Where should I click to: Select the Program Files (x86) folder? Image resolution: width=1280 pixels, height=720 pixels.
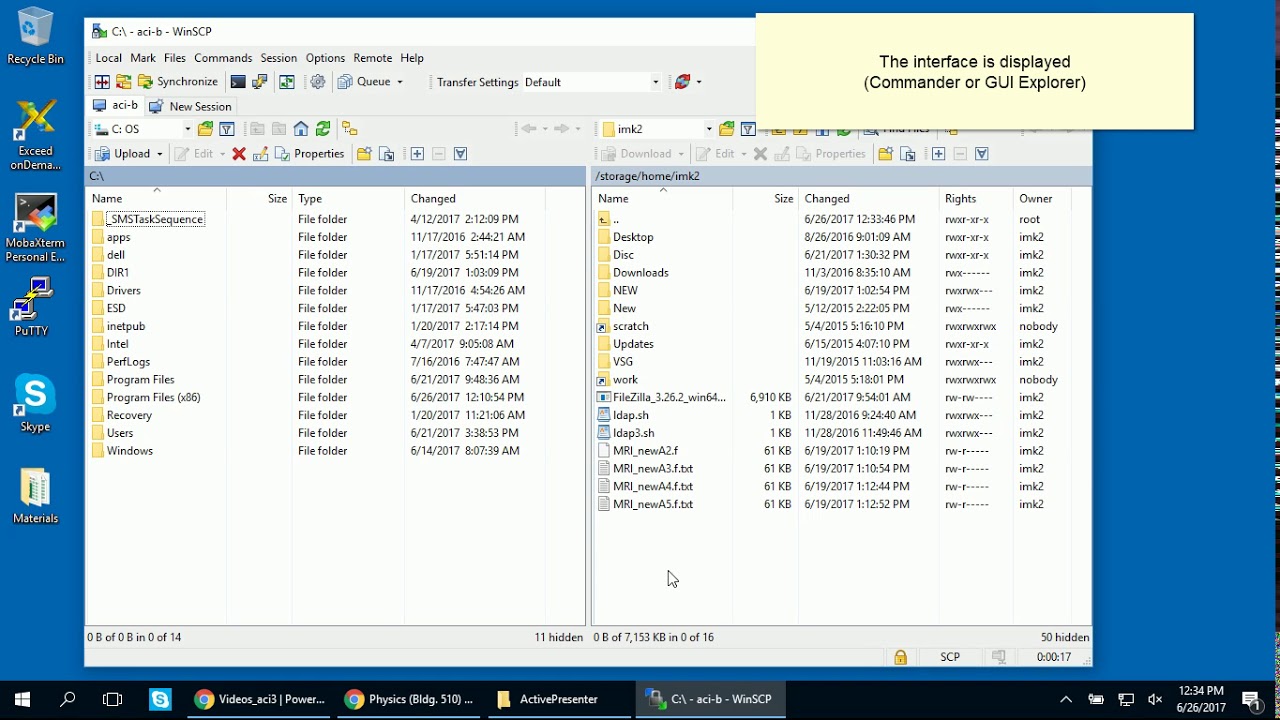point(153,397)
